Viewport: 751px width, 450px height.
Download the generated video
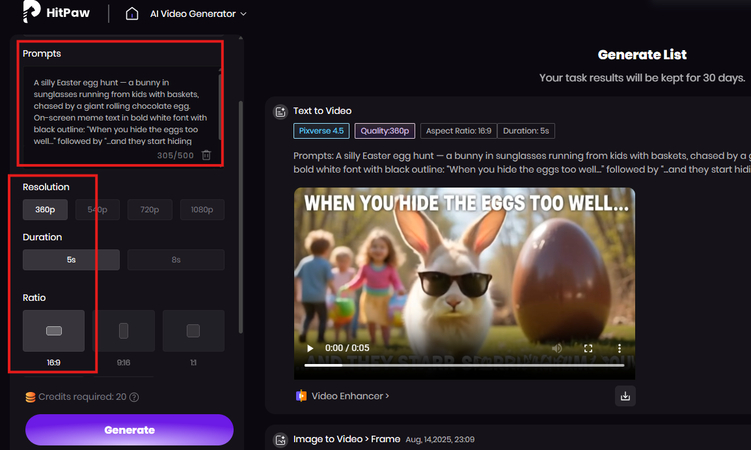pos(625,396)
